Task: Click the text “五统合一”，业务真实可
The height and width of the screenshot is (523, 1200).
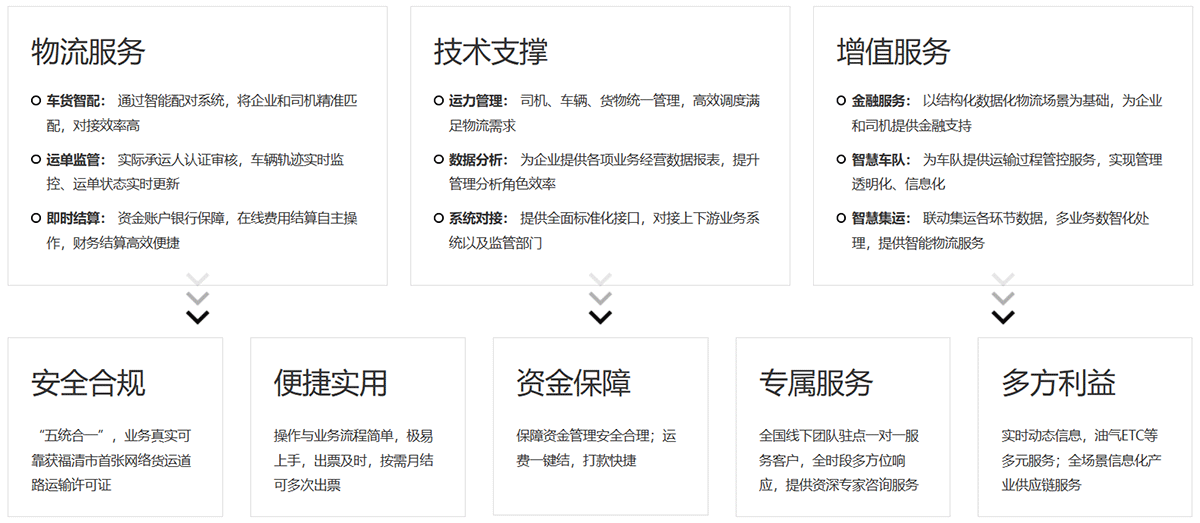Action: 111,436
